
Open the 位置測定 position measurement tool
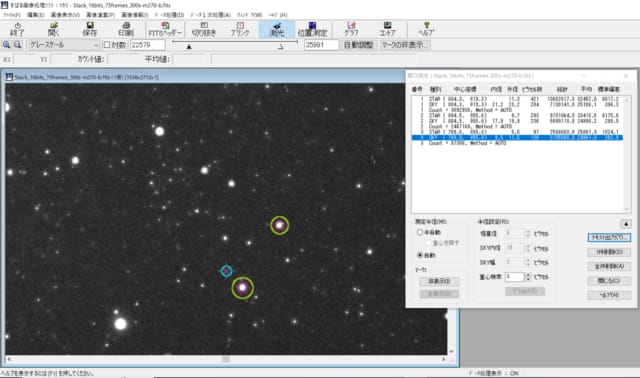point(312,29)
